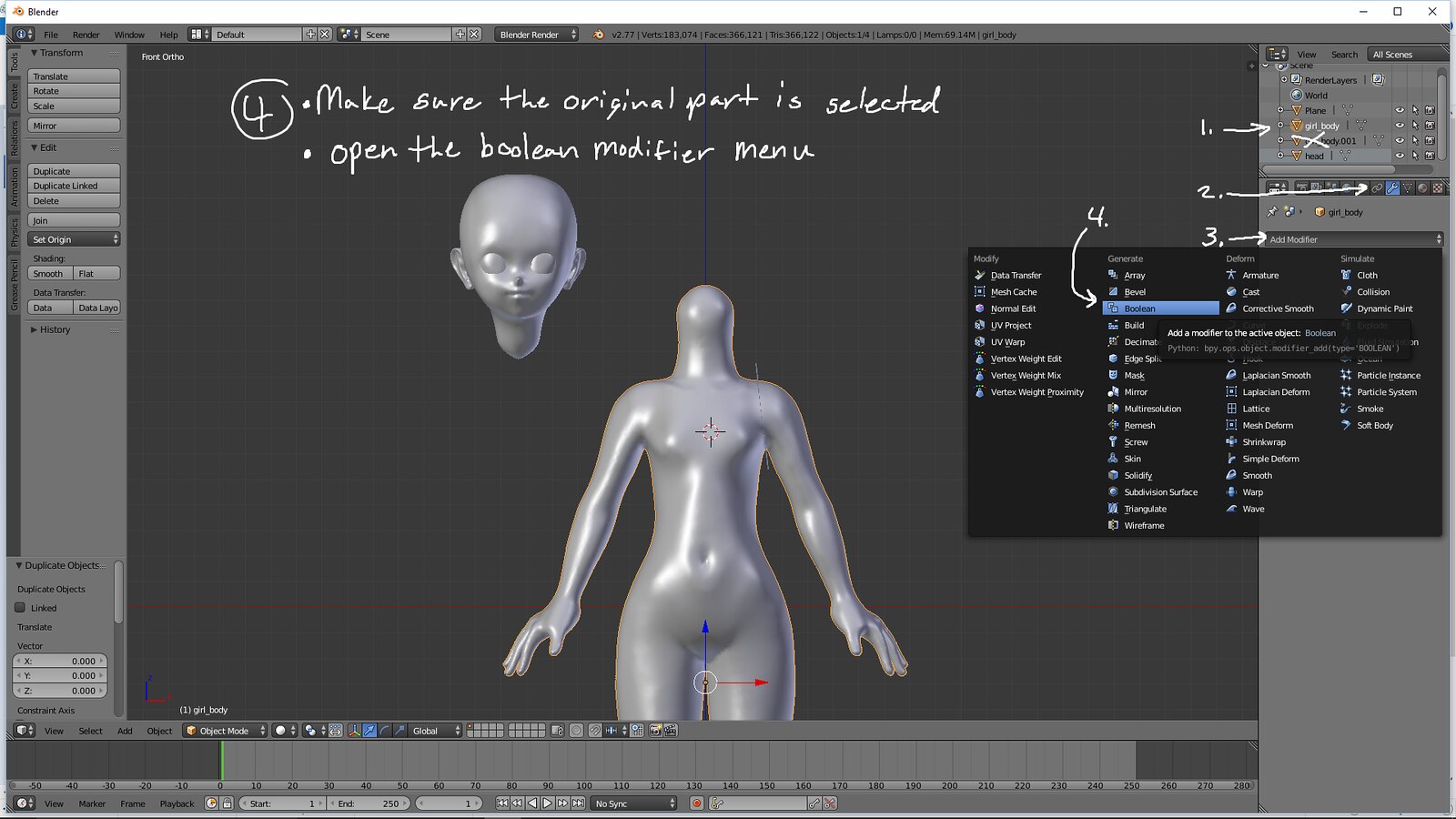This screenshot has height=819, width=1456.
Task: Open the mesh Data triangle properties tab
Action: point(1408,188)
